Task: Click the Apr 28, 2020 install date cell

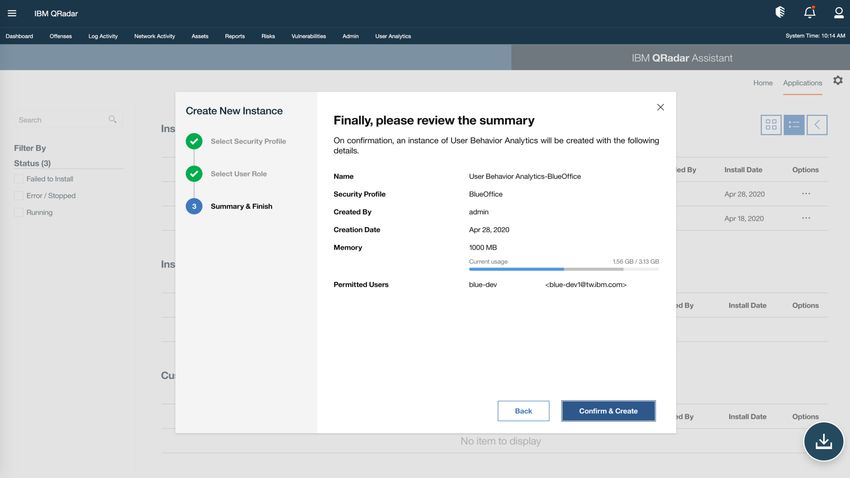Action: pyautogui.click(x=744, y=194)
